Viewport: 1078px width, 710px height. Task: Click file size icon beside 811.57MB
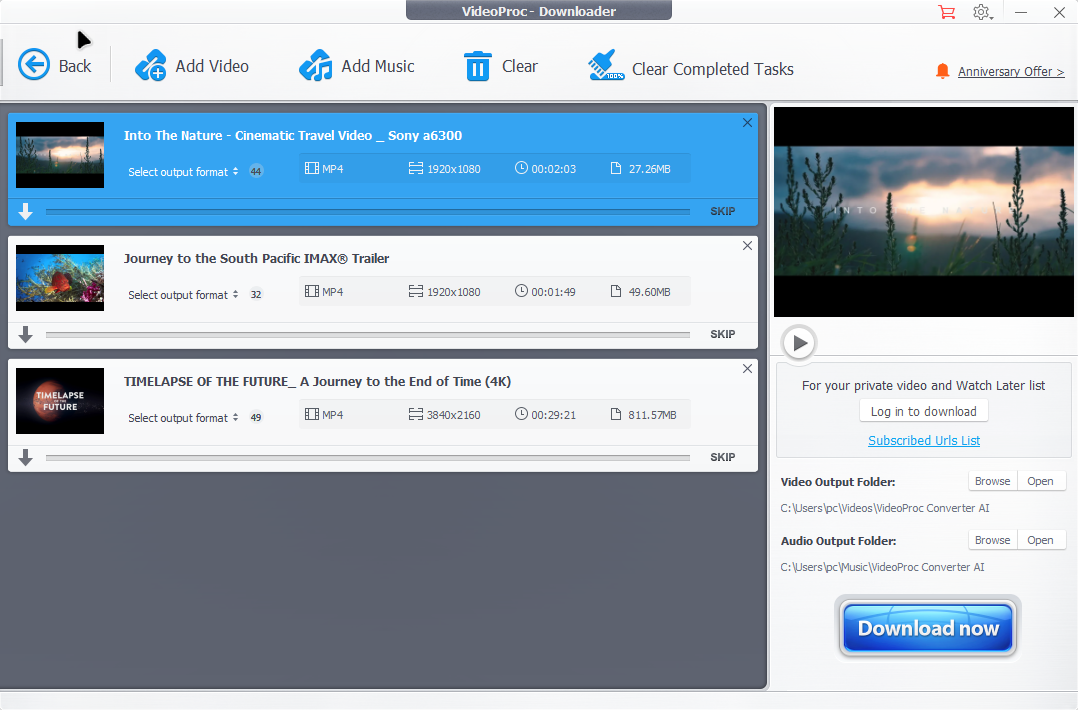616,414
